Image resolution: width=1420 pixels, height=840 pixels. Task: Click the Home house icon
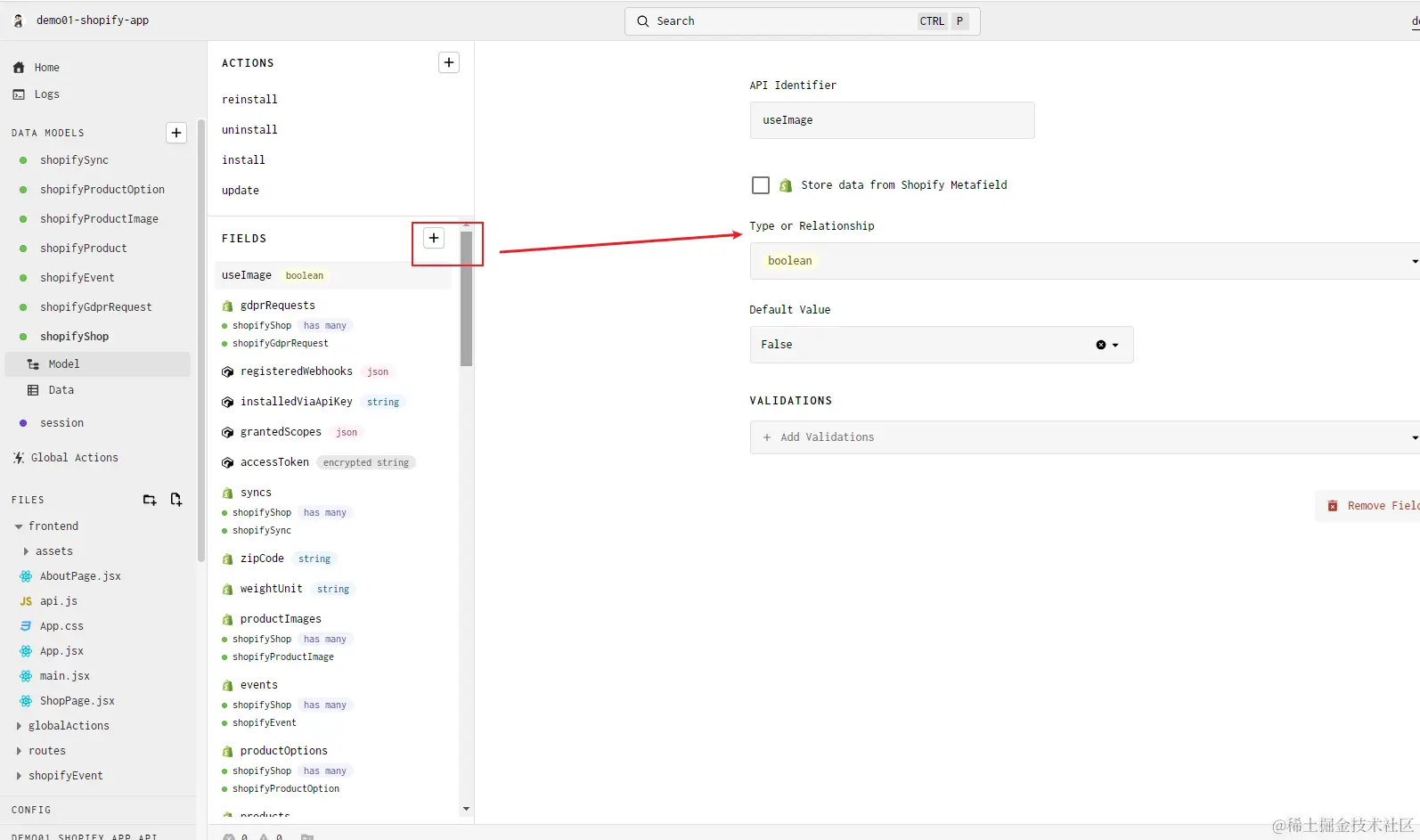(19, 68)
